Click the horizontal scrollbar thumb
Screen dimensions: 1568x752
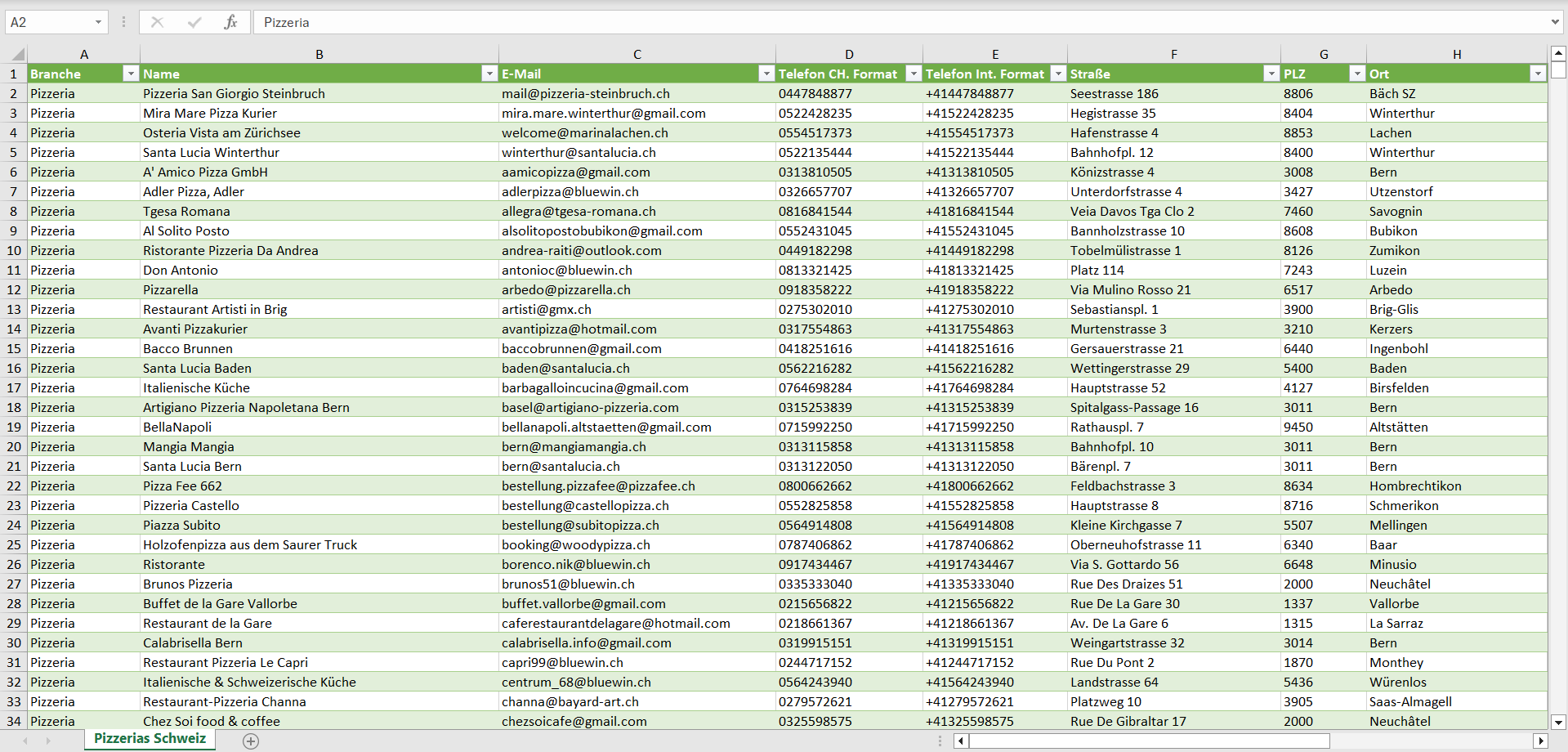coord(1149,741)
